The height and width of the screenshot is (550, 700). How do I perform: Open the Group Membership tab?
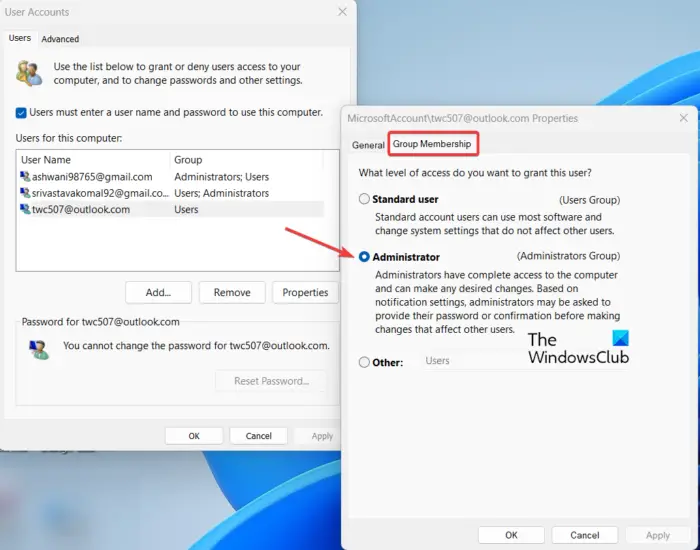pyautogui.click(x=432, y=144)
